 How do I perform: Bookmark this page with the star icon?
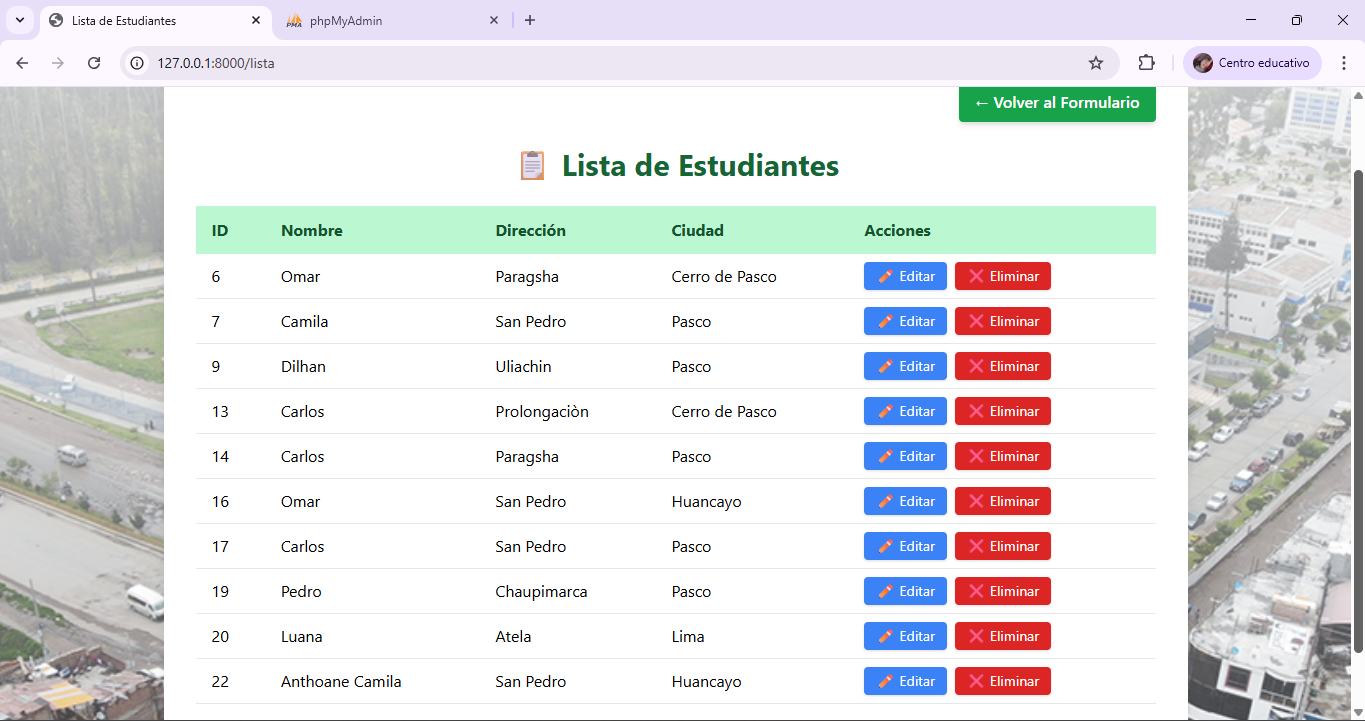click(x=1096, y=63)
